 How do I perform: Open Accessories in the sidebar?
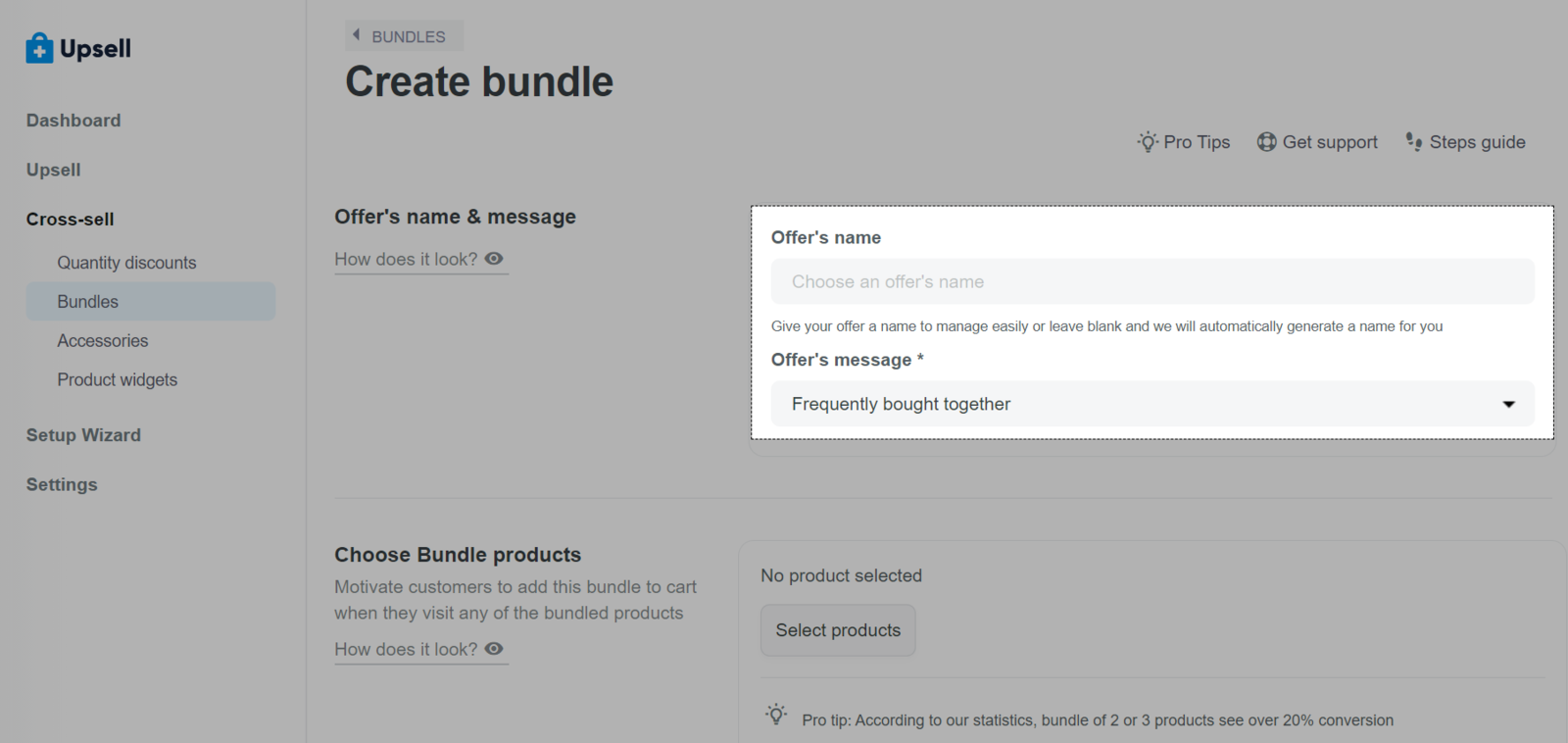click(x=103, y=341)
